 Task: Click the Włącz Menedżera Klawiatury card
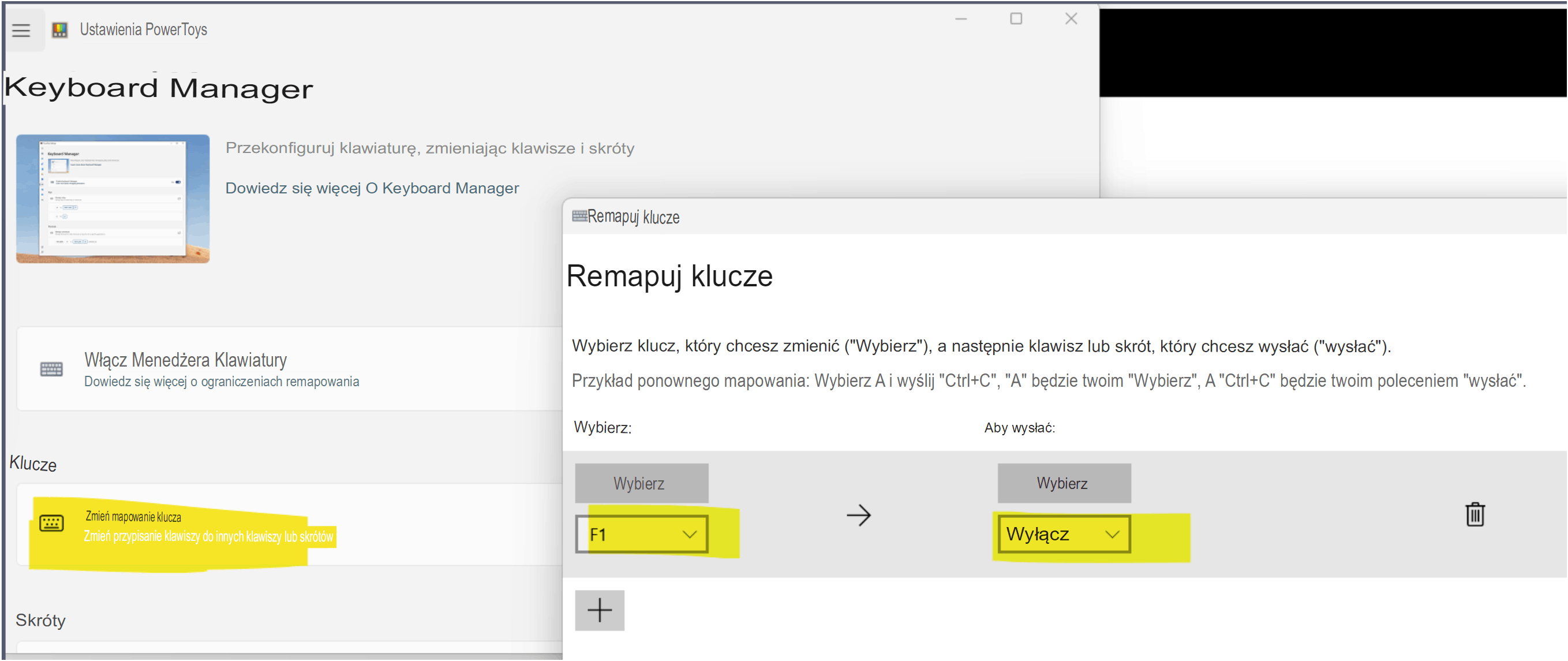point(290,369)
